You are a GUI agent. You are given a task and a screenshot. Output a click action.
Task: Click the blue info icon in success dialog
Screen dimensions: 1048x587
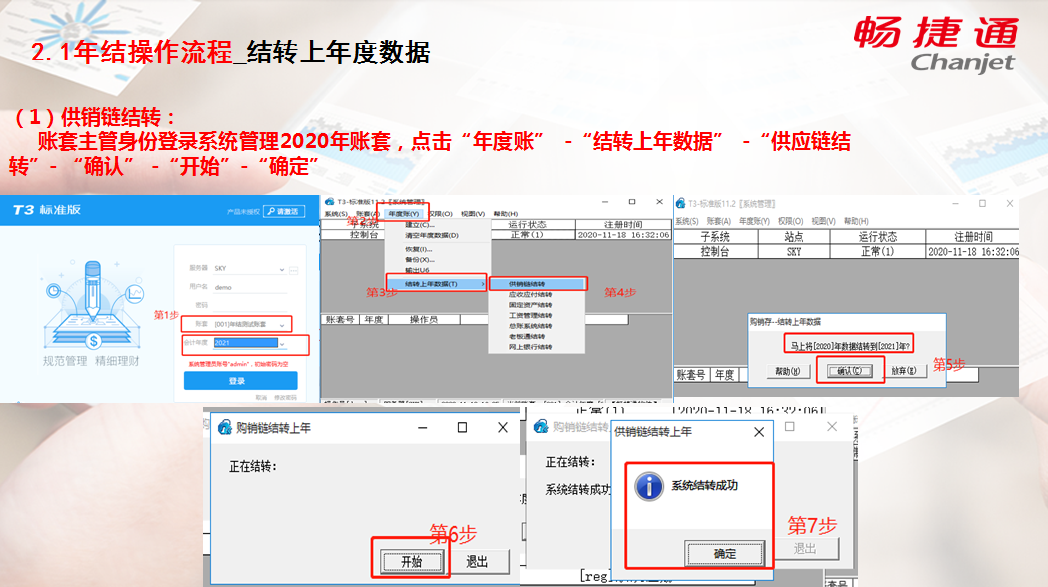pyautogui.click(x=649, y=486)
